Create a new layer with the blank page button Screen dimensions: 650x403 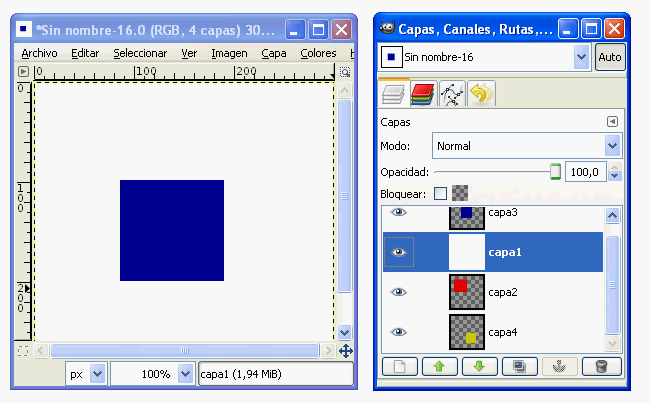400,367
